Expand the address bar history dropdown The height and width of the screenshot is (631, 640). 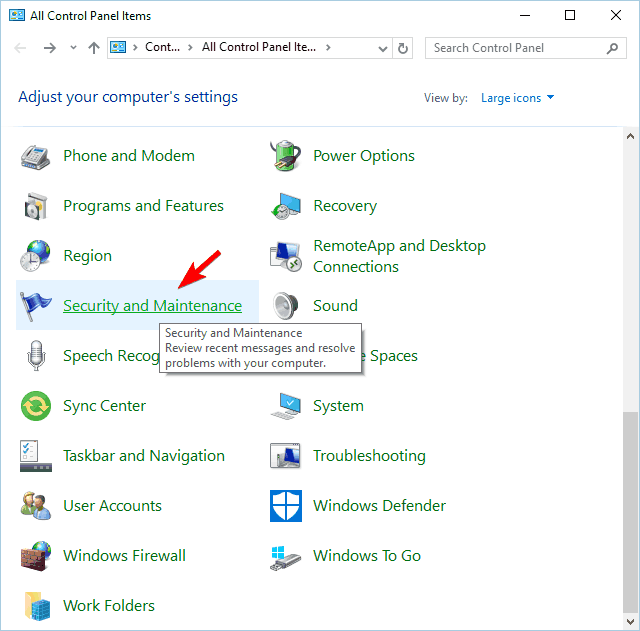point(382,49)
